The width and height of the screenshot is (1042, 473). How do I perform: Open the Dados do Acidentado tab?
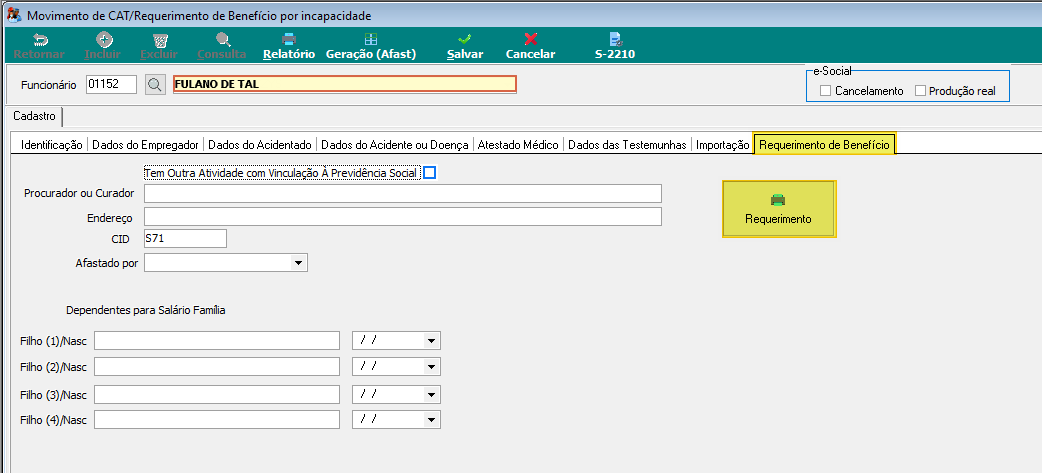point(260,144)
